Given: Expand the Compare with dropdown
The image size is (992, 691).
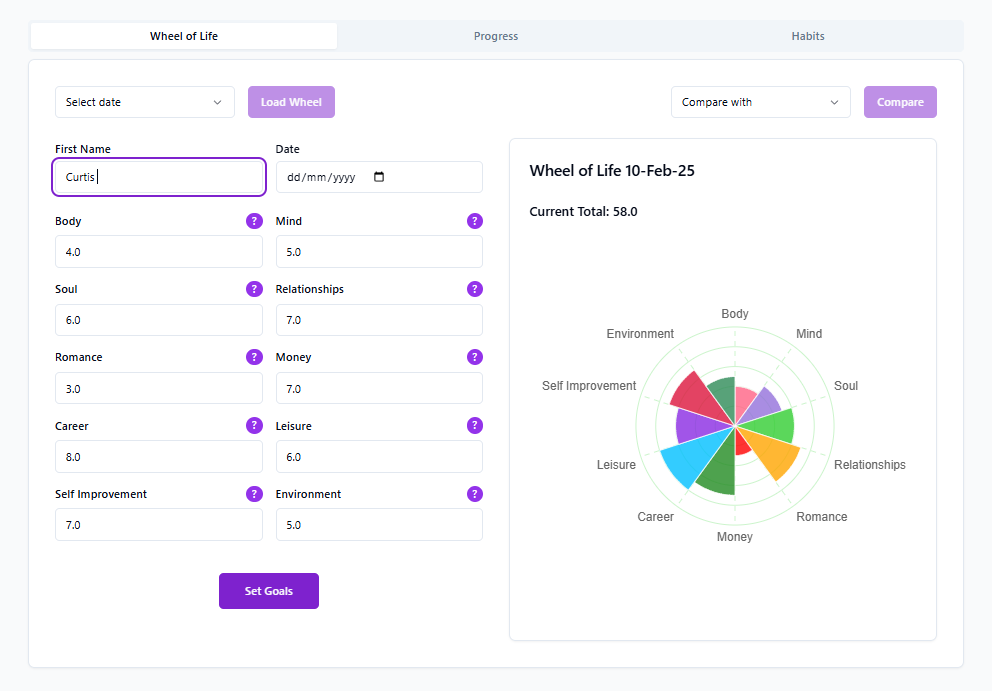Looking at the screenshot, I should (760, 101).
